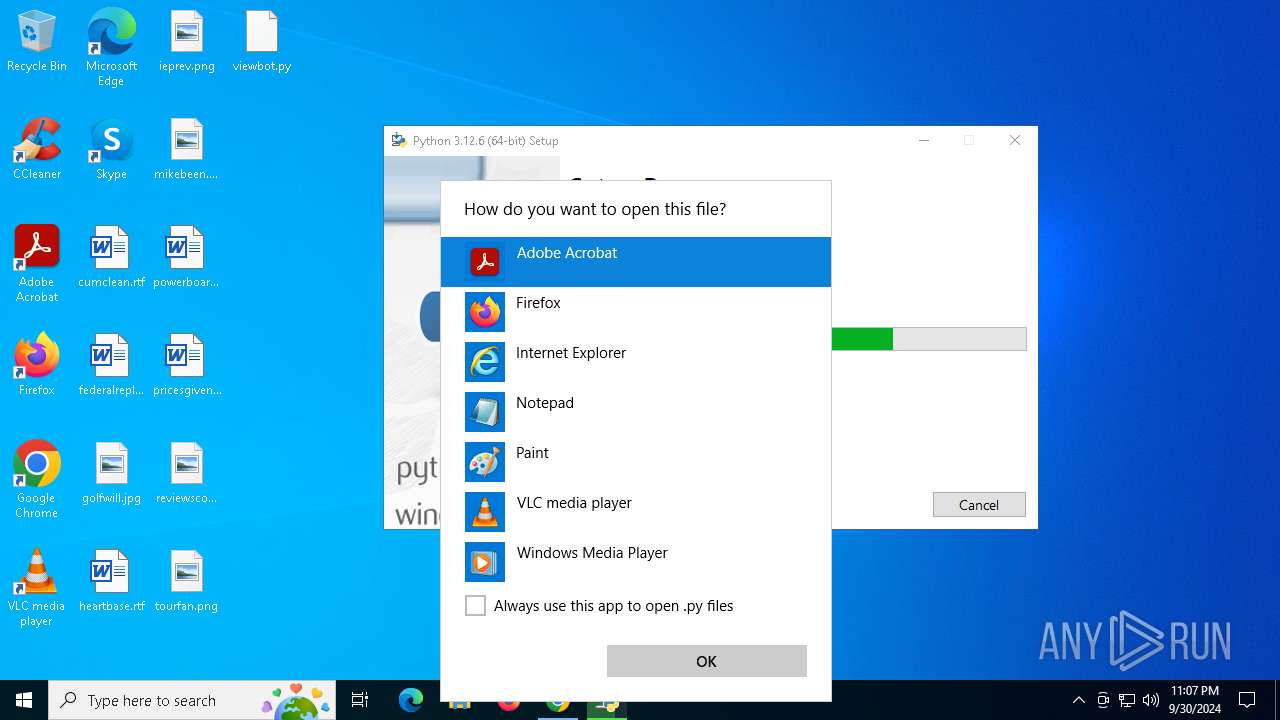Viewport: 1280px width, 720px height.
Task: Choose Adobe Acrobat in the open-with list
Action: tap(636, 262)
